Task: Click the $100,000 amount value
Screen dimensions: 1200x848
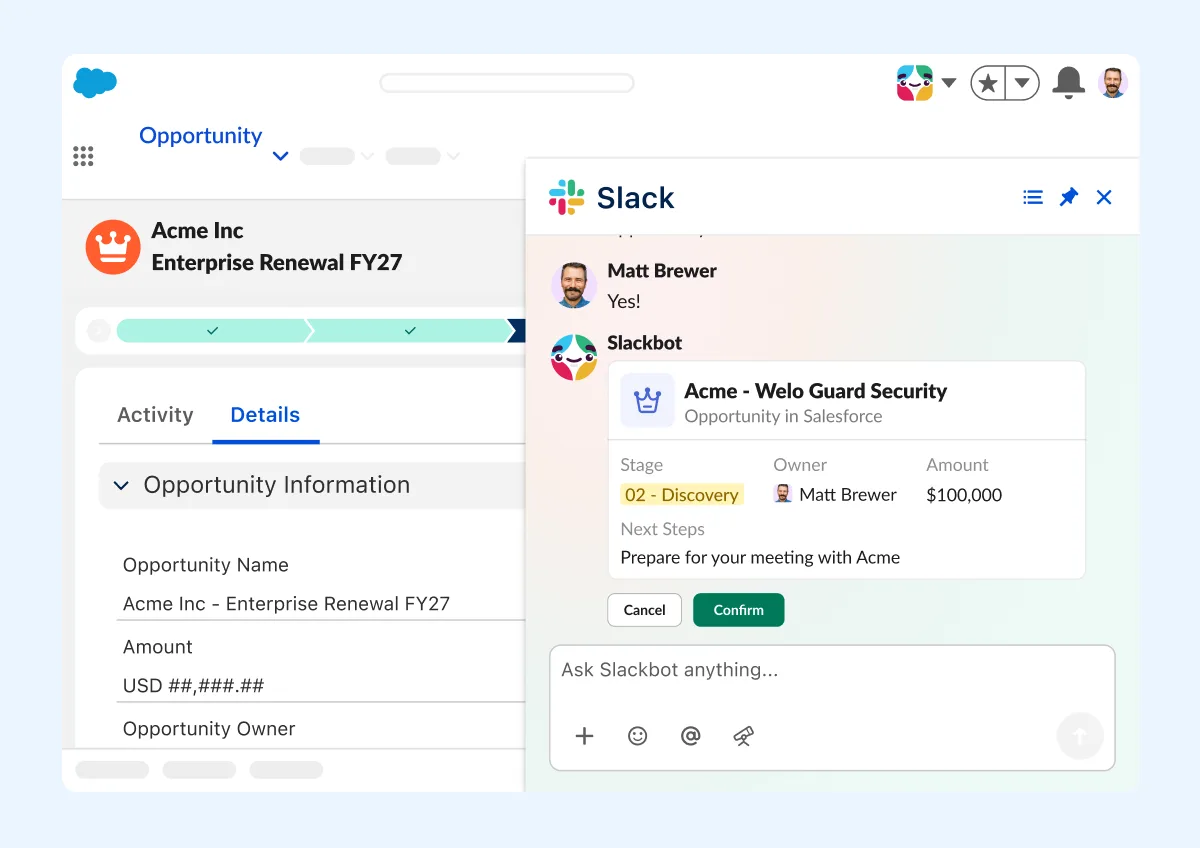Action: coord(964,495)
